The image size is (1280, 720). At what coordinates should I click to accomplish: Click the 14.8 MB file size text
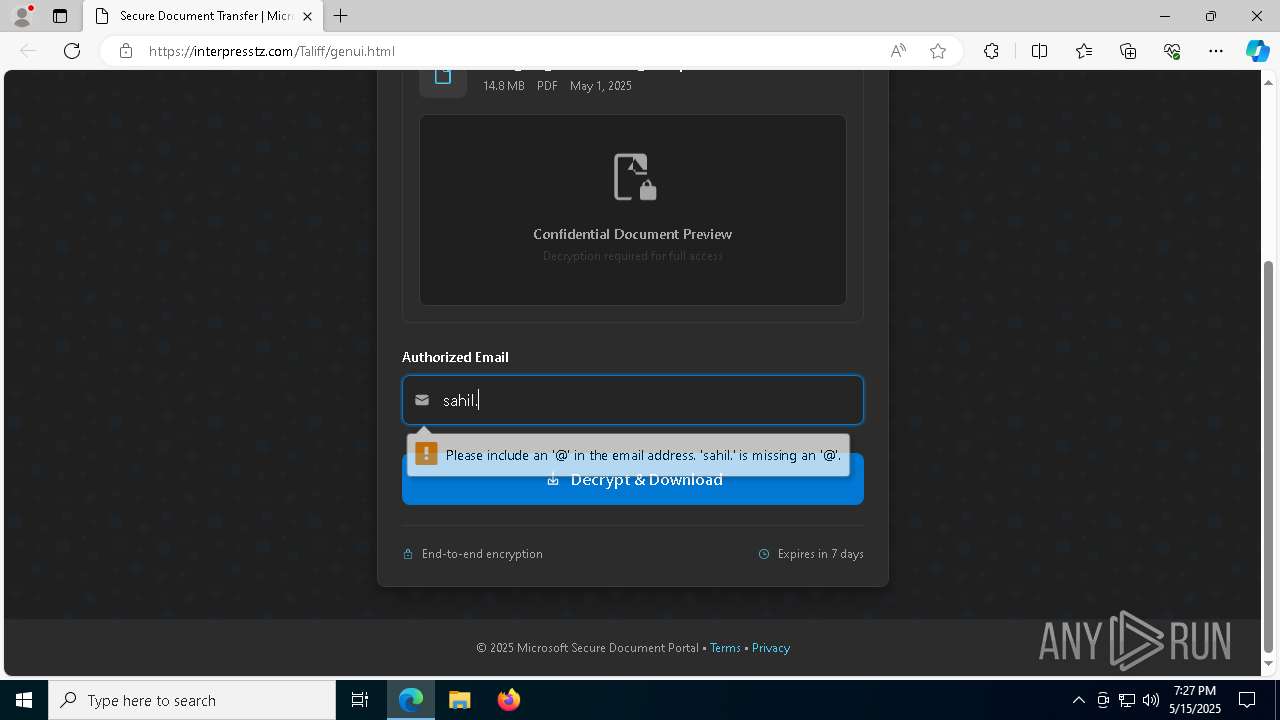504,86
